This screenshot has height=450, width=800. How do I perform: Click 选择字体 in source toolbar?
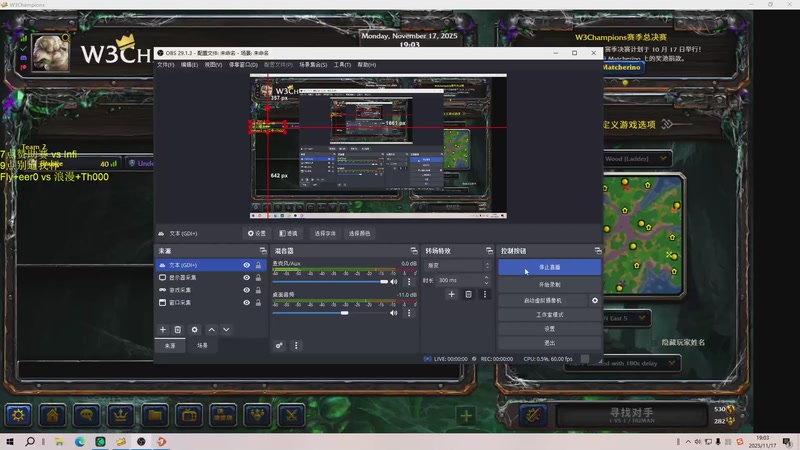(325, 233)
